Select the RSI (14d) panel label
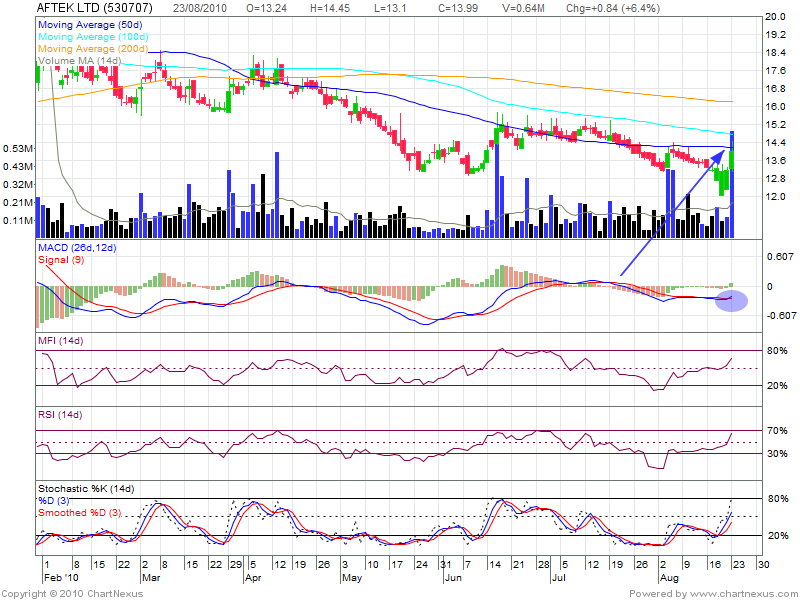Image resolution: width=800 pixels, height=600 pixels. point(60,416)
